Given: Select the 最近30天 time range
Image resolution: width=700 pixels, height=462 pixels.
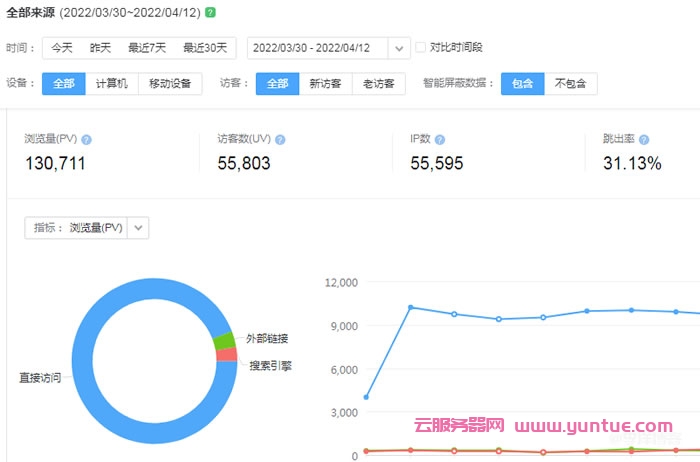Looking at the screenshot, I should 205,48.
